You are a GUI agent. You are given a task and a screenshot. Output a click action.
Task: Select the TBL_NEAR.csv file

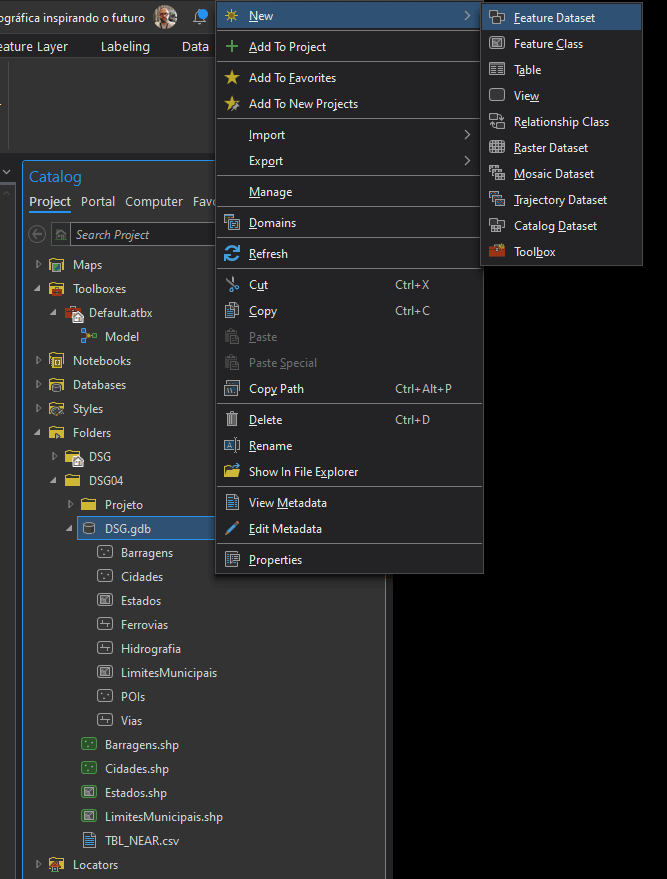(x=141, y=841)
